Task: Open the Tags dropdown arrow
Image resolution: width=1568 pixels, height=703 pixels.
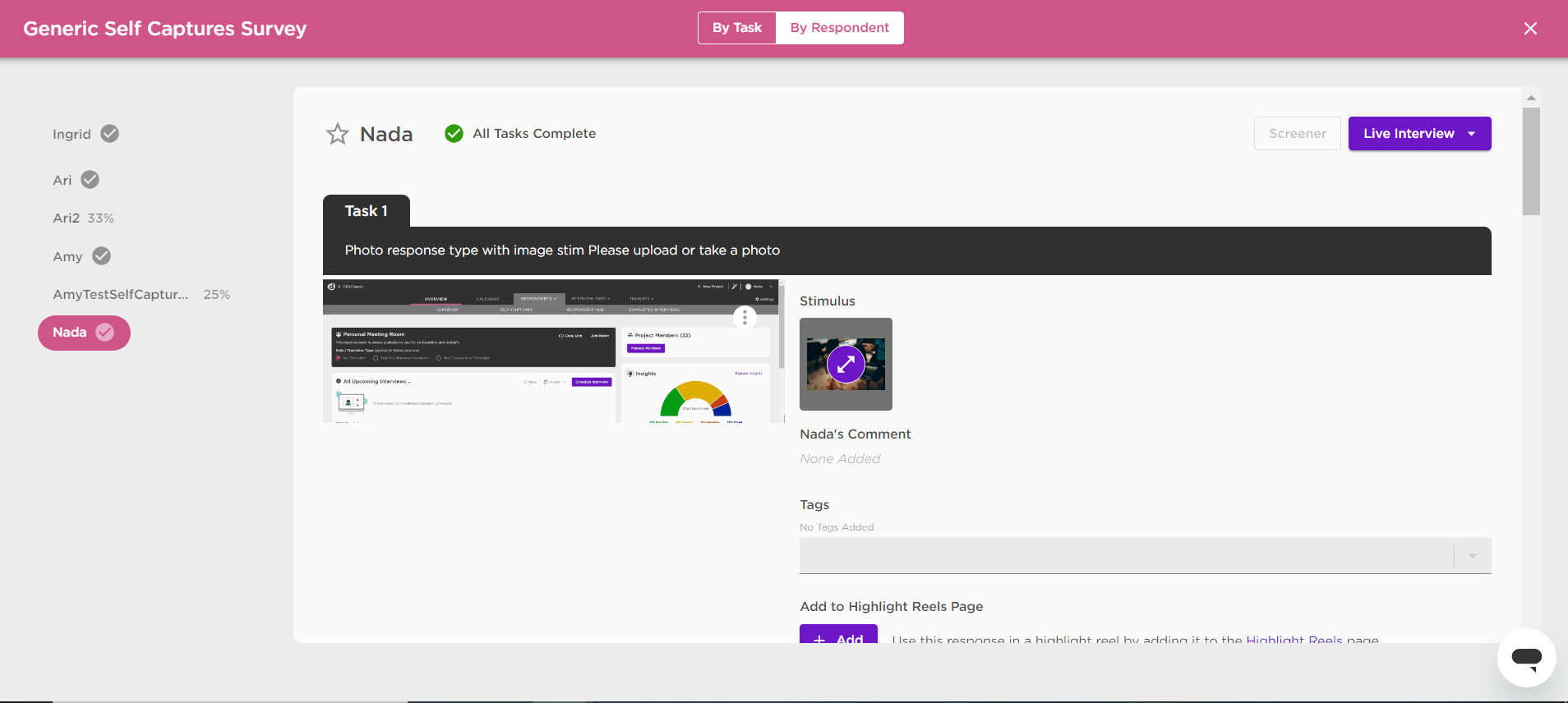Action: pos(1473,556)
